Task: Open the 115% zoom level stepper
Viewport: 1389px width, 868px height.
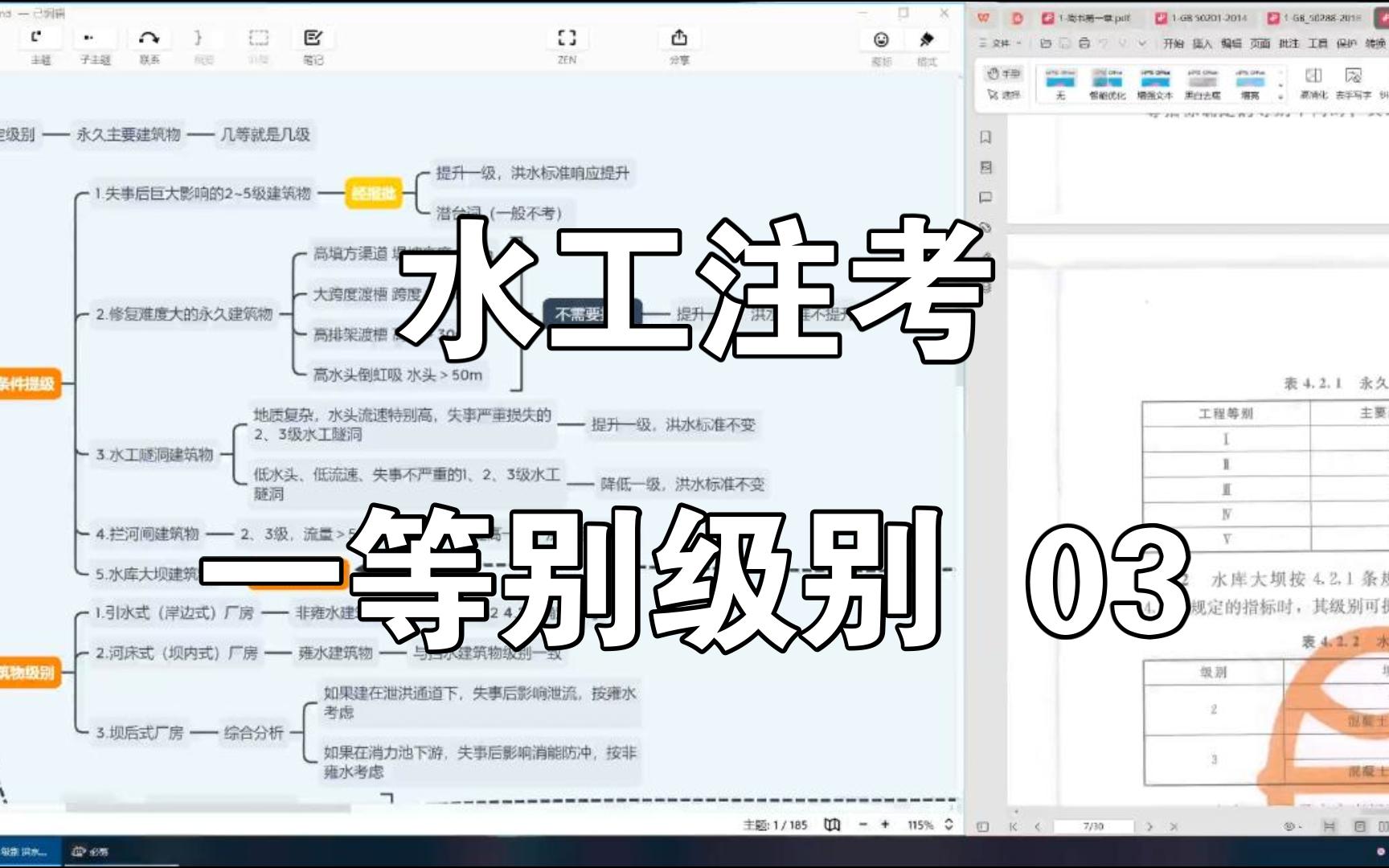Action: point(949,825)
